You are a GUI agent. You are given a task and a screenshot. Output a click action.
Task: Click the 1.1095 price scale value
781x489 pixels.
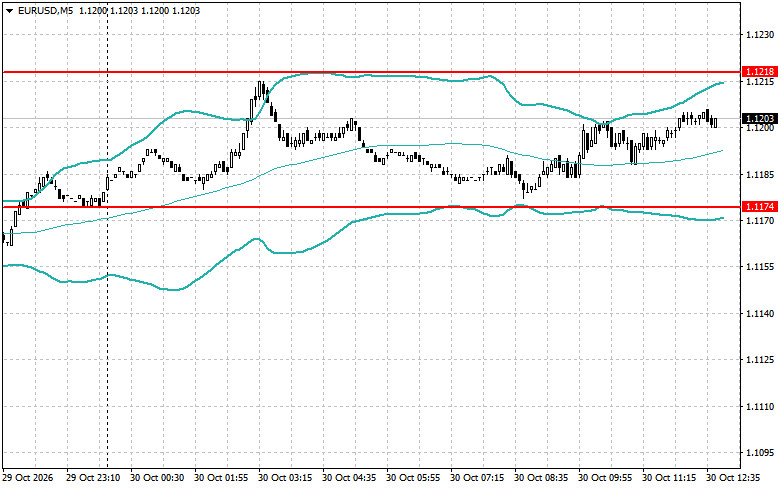[760, 453]
